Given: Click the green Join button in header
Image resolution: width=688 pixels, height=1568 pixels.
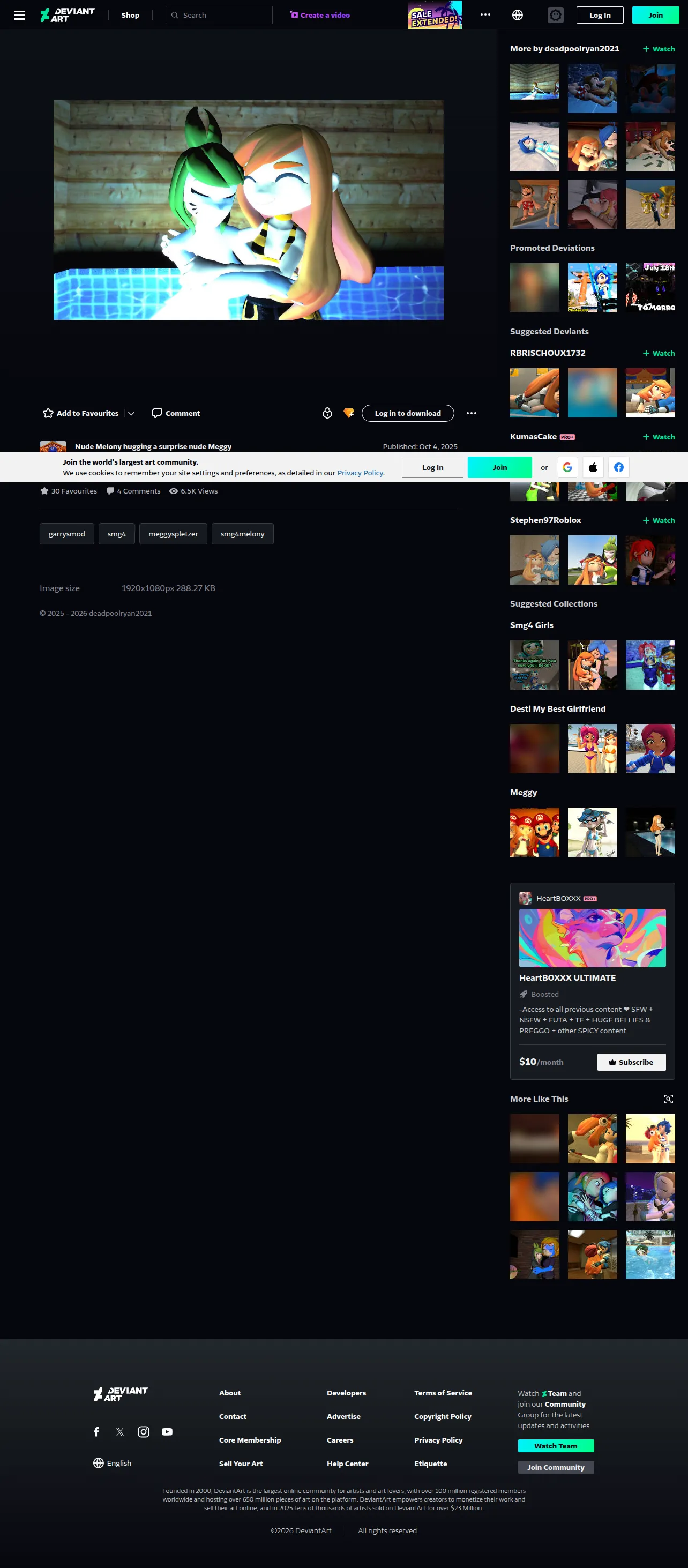Looking at the screenshot, I should tap(656, 15).
